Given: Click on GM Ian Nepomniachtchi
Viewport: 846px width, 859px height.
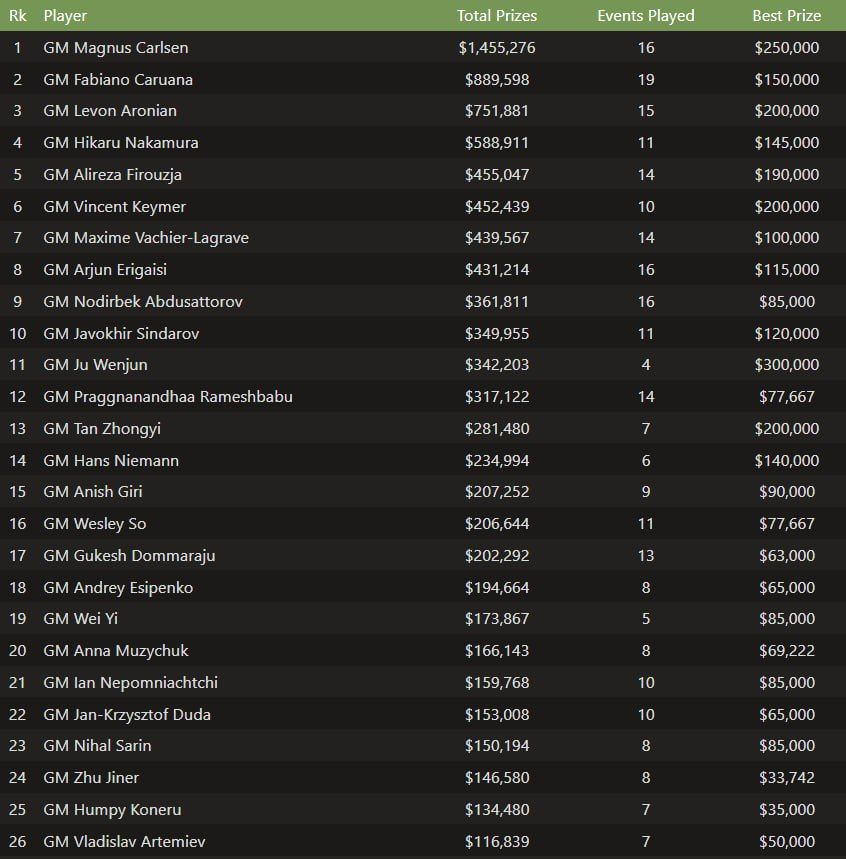Looking at the screenshot, I should (131, 683).
